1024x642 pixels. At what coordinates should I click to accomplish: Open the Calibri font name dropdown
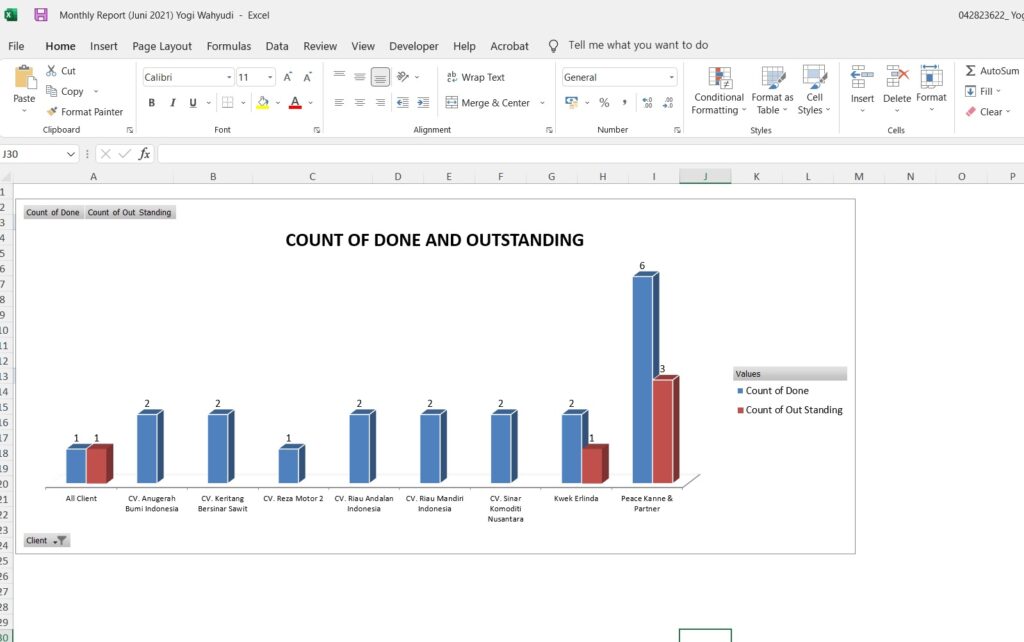point(229,77)
